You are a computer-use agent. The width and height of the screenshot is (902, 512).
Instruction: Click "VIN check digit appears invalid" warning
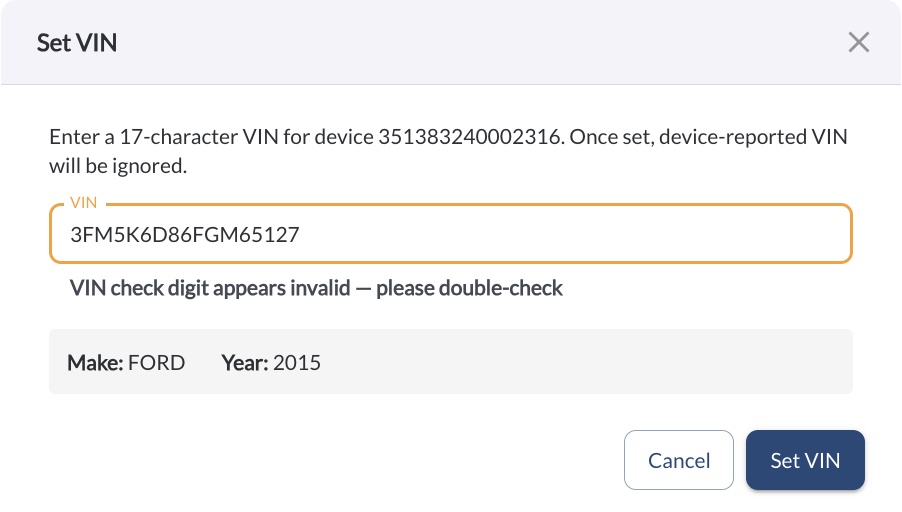(x=210, y=289)
